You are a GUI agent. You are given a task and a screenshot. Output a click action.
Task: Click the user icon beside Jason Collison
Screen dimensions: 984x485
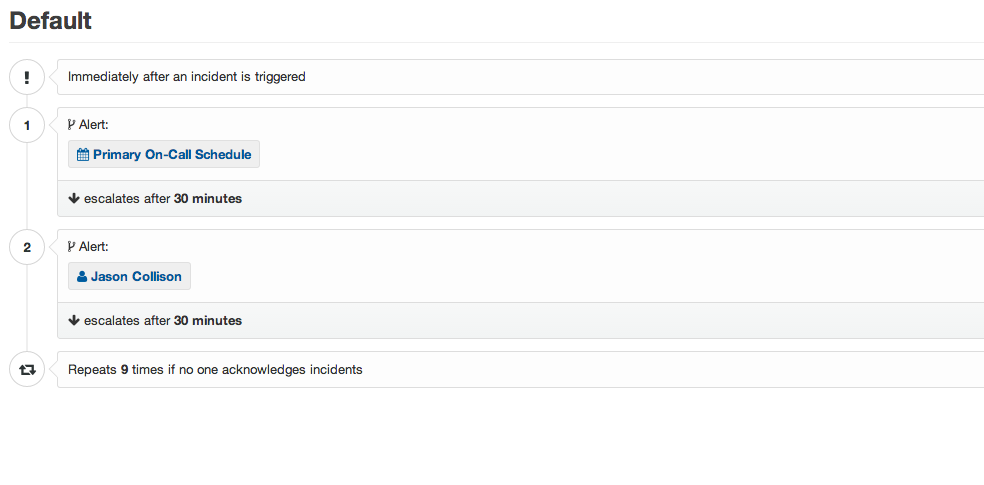[x=82, y=277]
